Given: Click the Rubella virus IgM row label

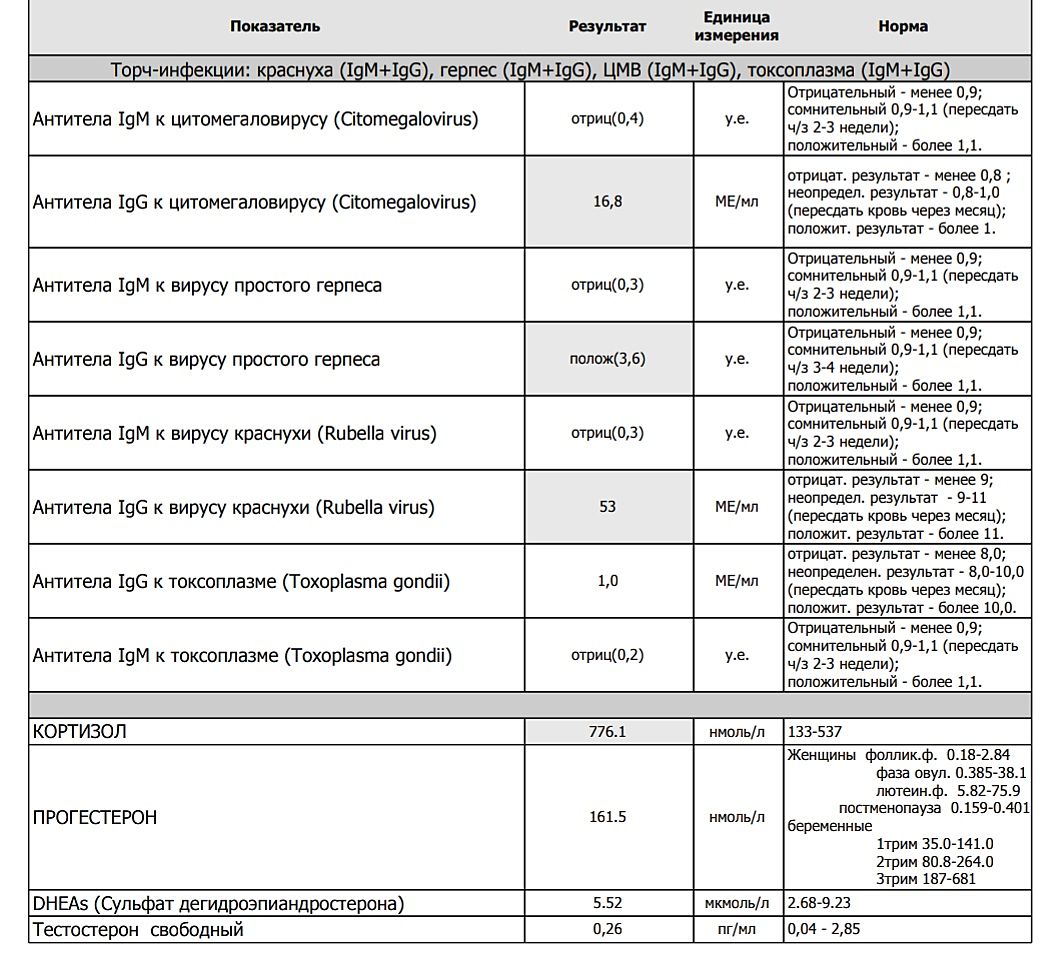Looking at the screenshot, I should point(234,433).
